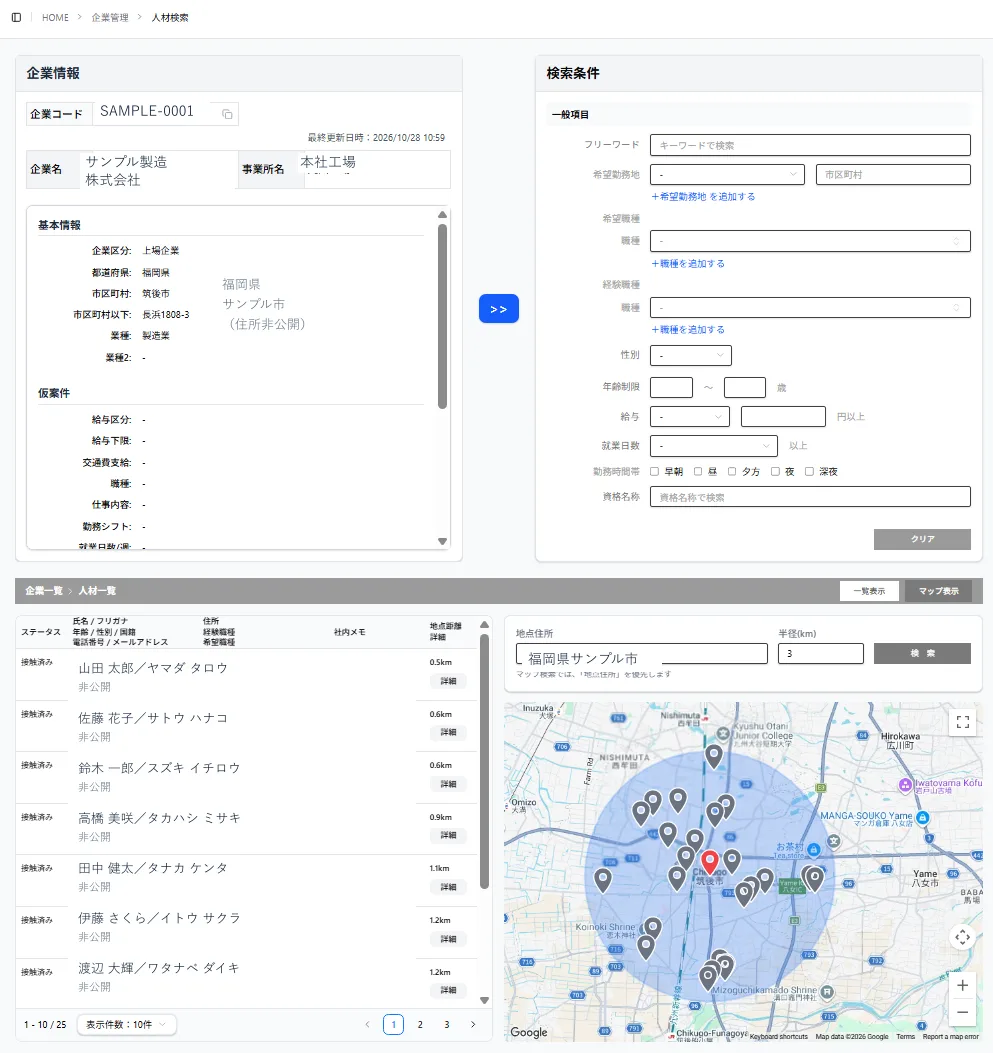Open the 希望勤務地 prefecture dropdown
Image resolution: width=993 pixels, height=1053 pixels.
[x=727, y=175]
